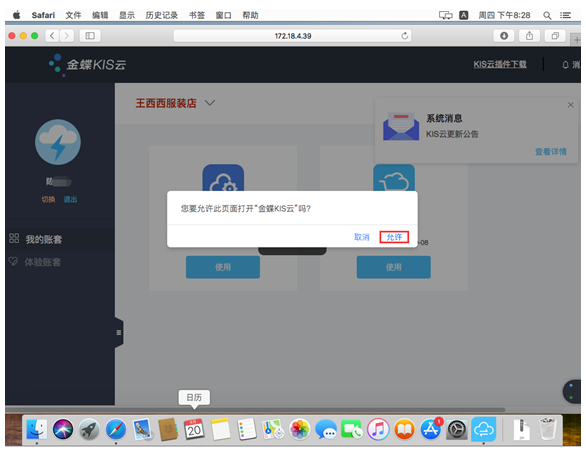The height and width of the screenshot is (450, 586).
Task: Open FaceTime from the Dock
Action: (352, 429)
